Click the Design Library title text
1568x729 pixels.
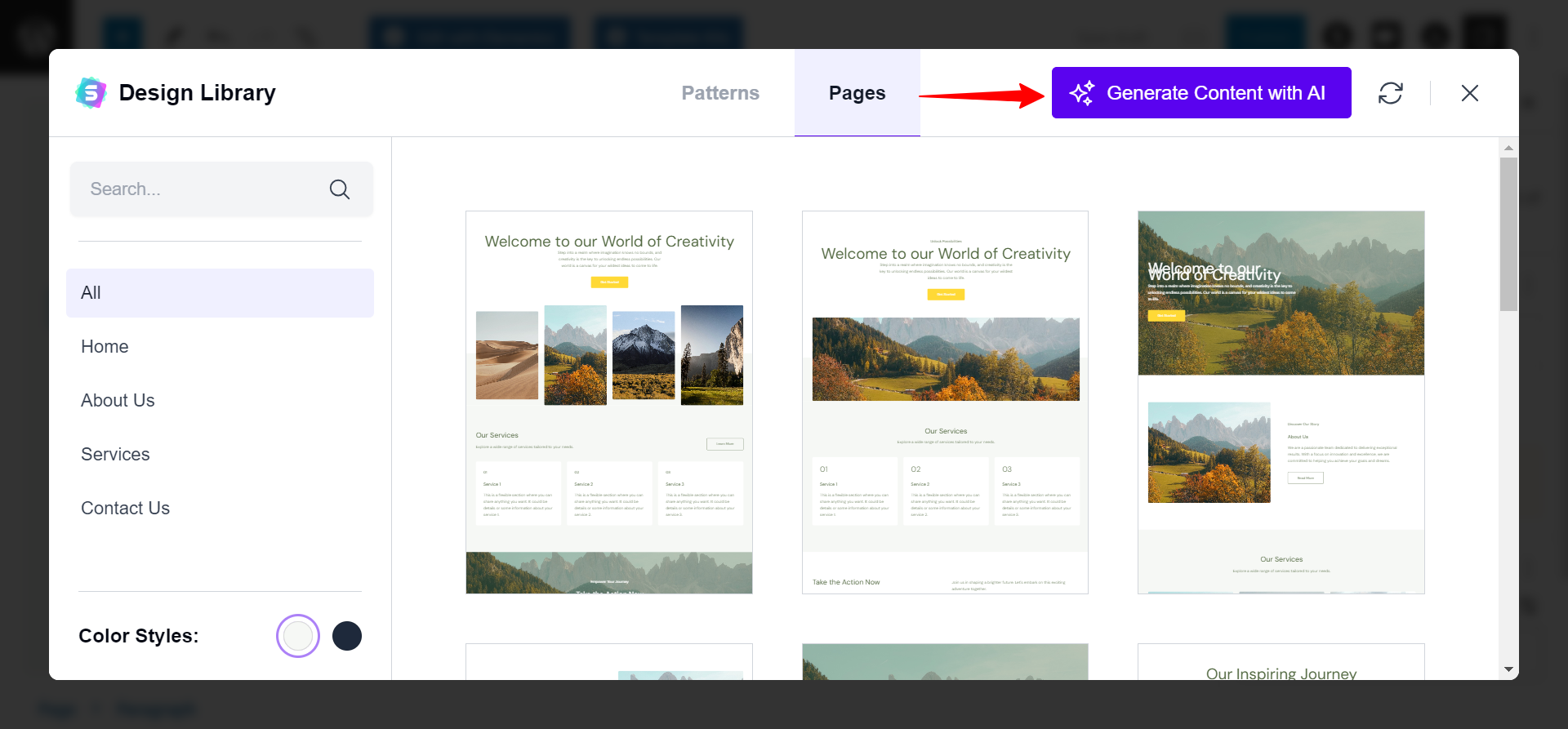coord(198,93)
